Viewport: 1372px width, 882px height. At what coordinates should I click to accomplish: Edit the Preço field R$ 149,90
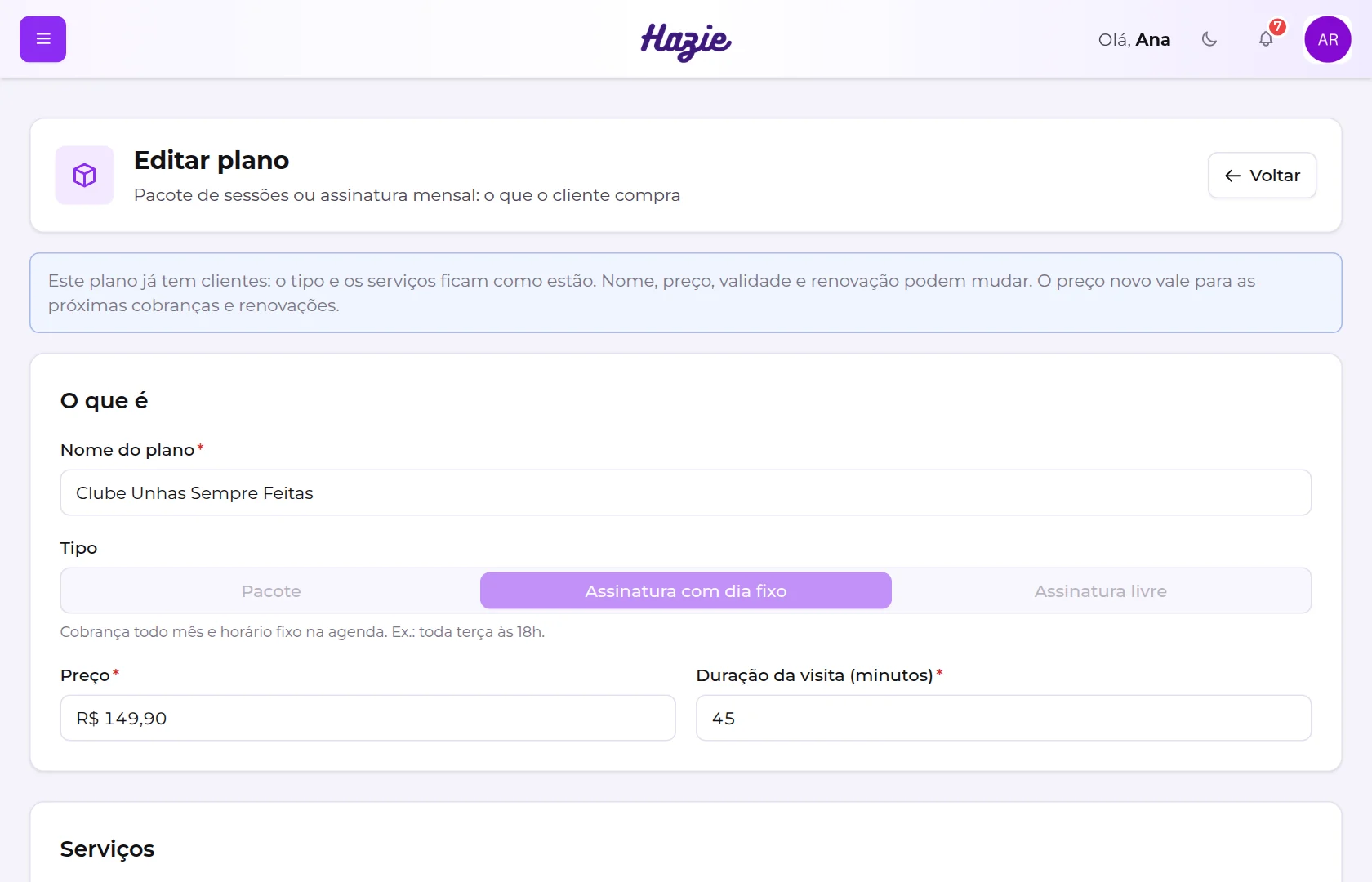(x=367, y=718)
